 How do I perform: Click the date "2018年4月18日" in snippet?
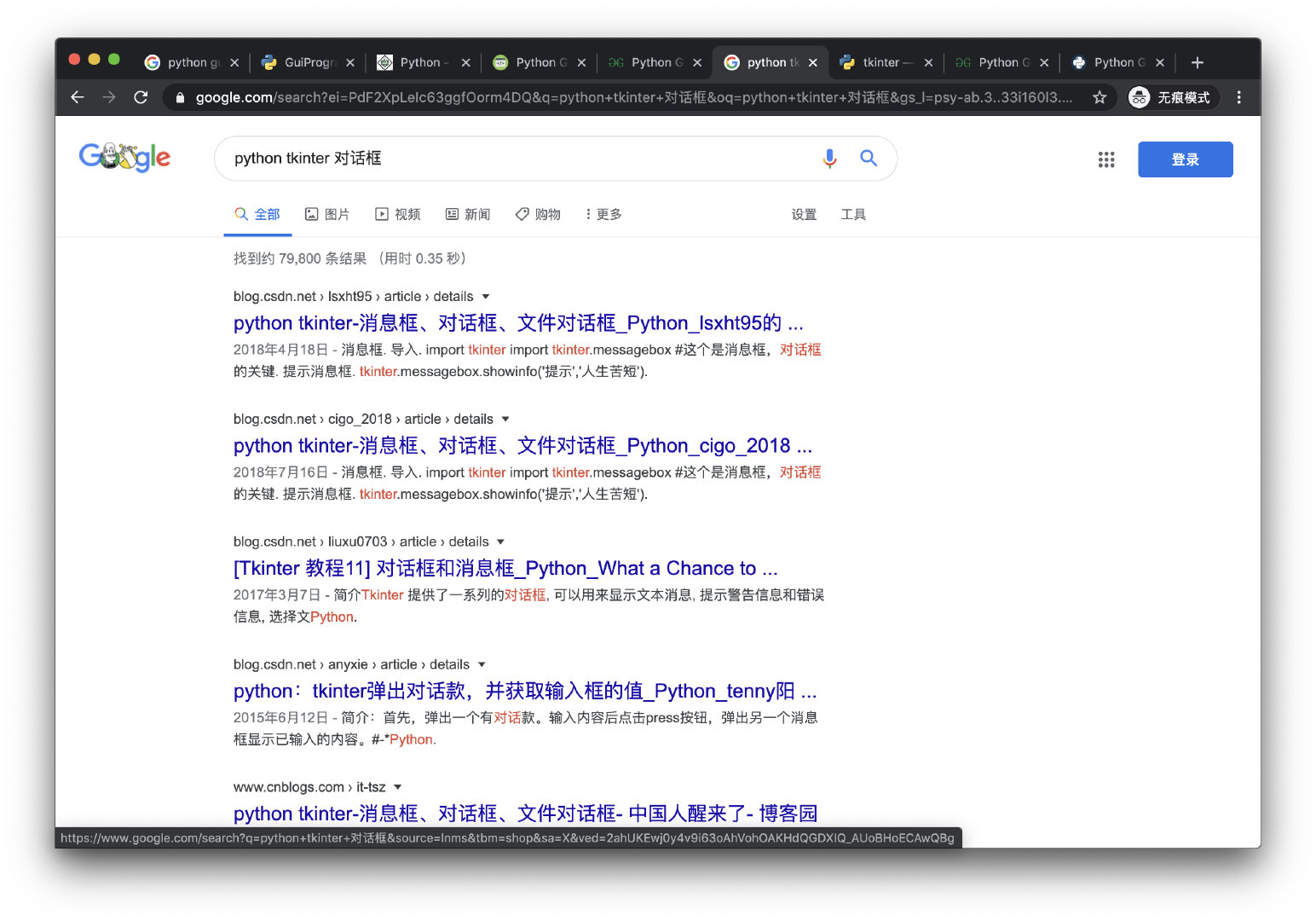pos(280,350)
